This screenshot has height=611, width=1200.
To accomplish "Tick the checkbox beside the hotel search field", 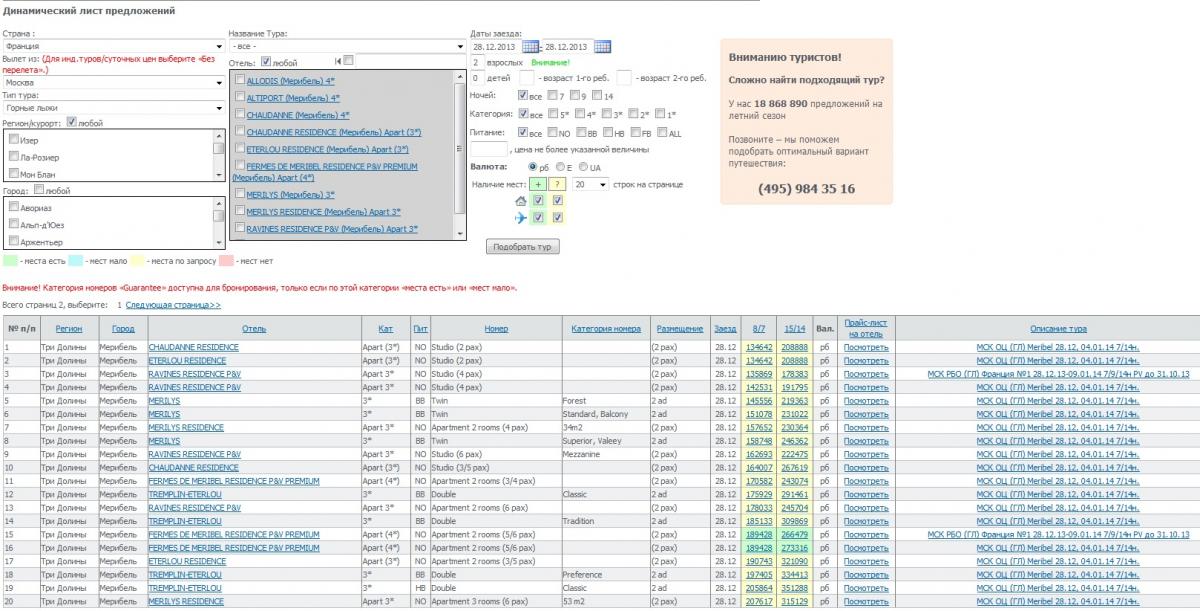I will click(348, 61).
